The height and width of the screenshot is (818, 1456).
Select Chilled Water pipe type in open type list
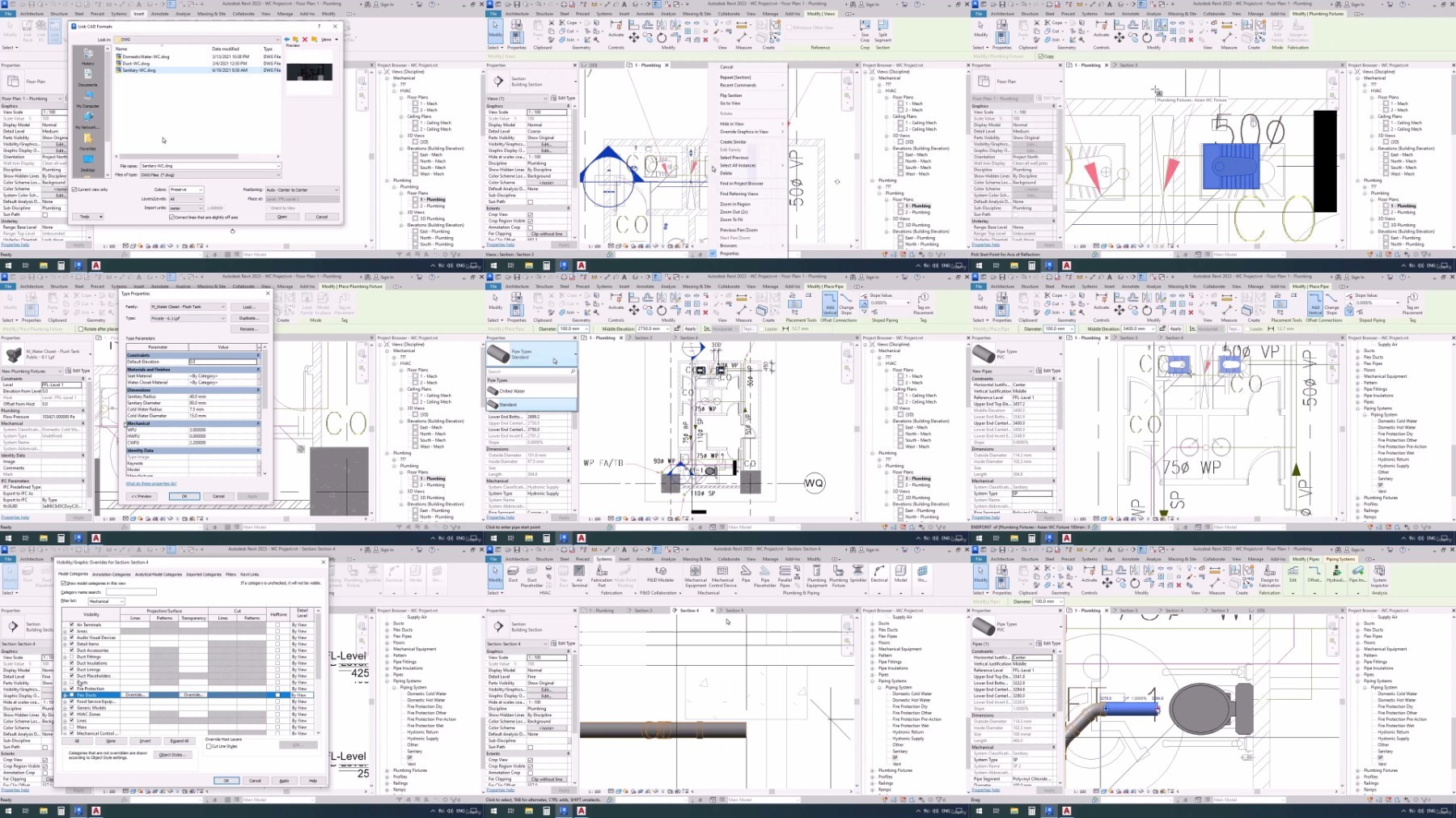pyautogui.click(x=532, y=391)
